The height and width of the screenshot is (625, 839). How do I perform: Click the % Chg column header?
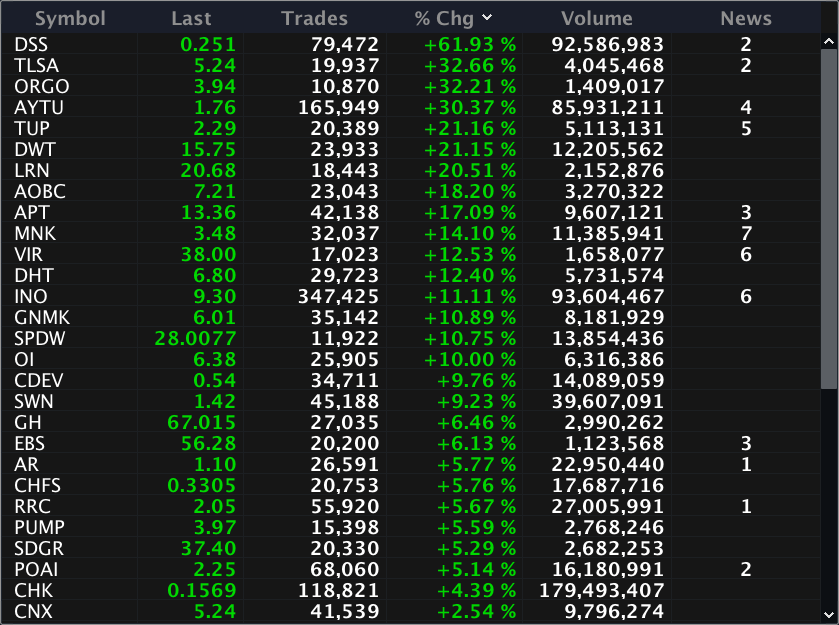444,19
